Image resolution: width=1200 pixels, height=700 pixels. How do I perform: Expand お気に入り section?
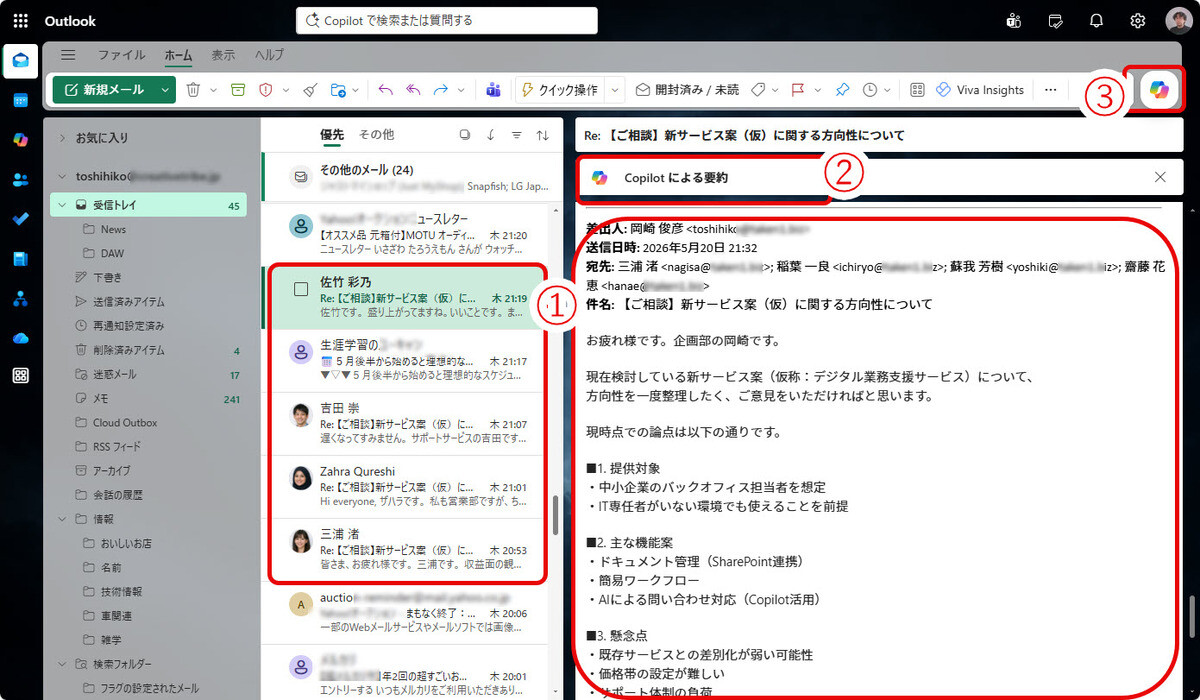click(x=63, y=137)
